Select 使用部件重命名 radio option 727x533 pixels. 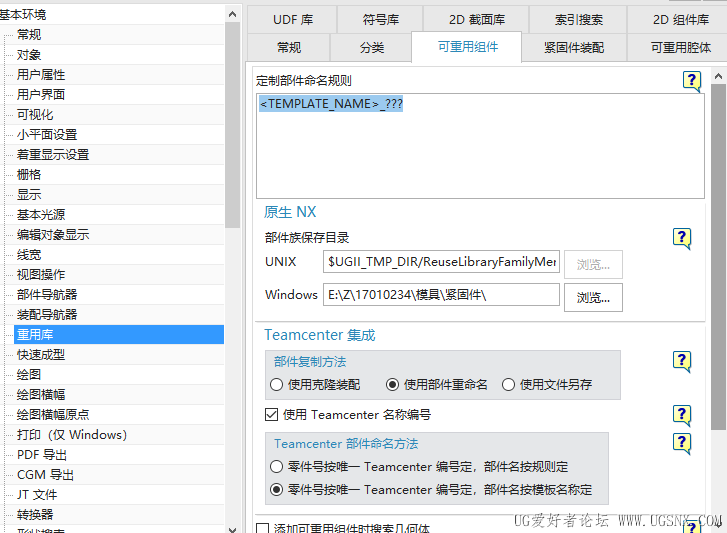click(392, 385)
